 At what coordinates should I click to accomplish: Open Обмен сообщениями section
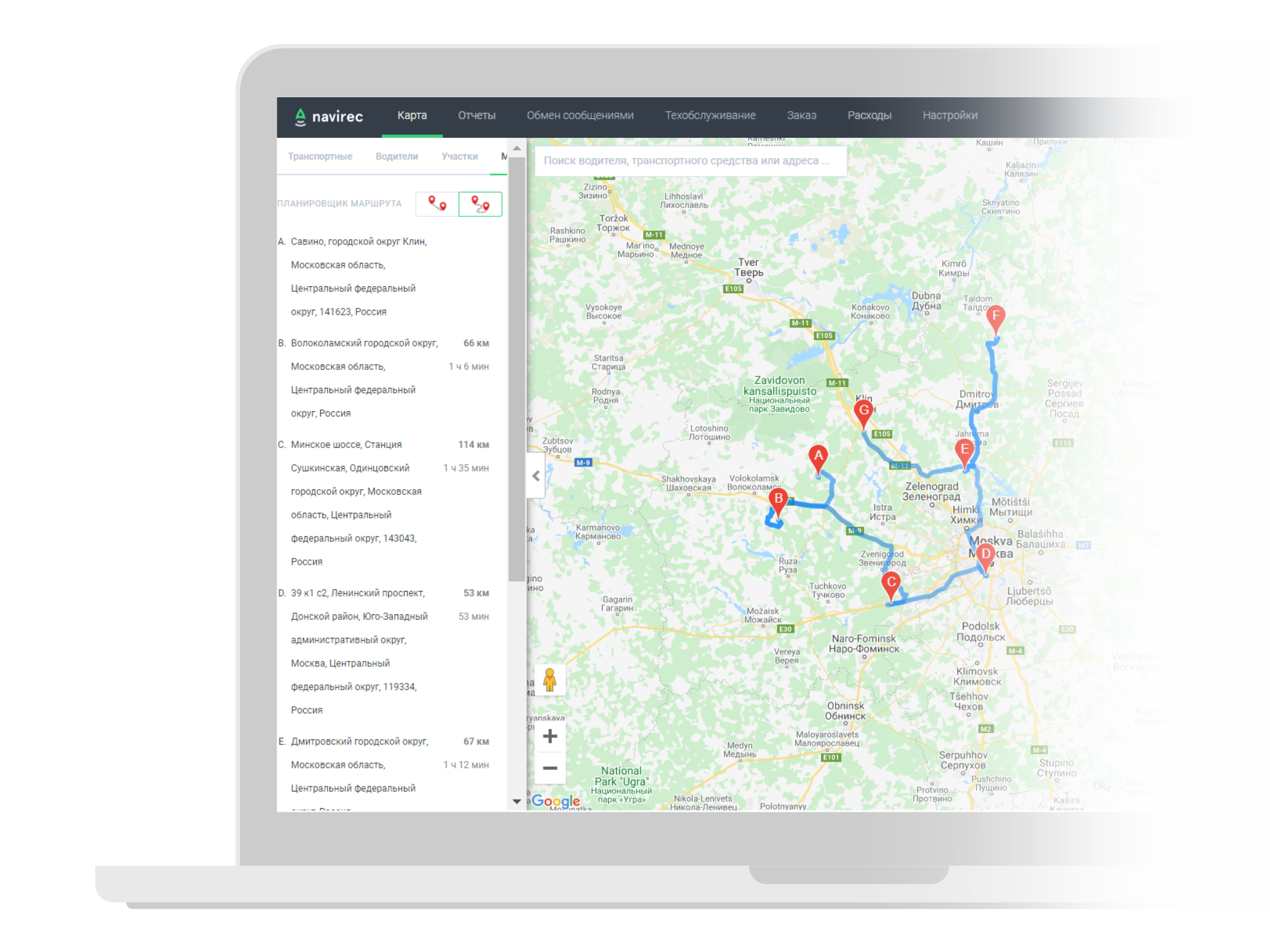[580, 116]
